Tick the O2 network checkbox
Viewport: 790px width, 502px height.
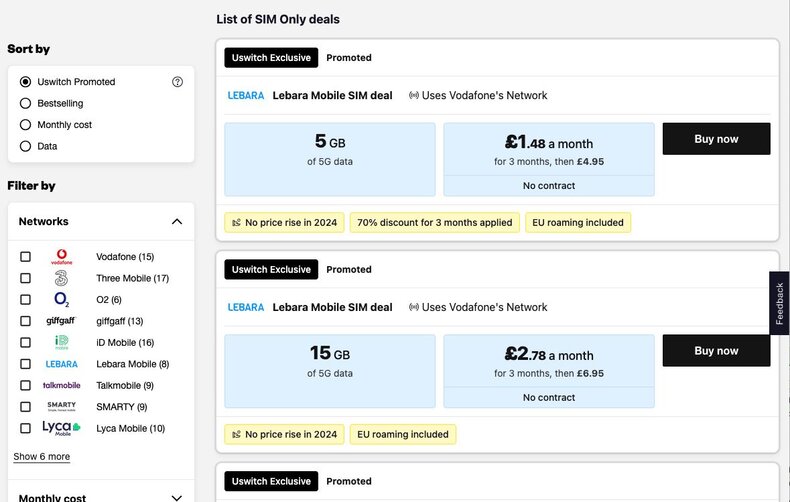tap(25, 299)
